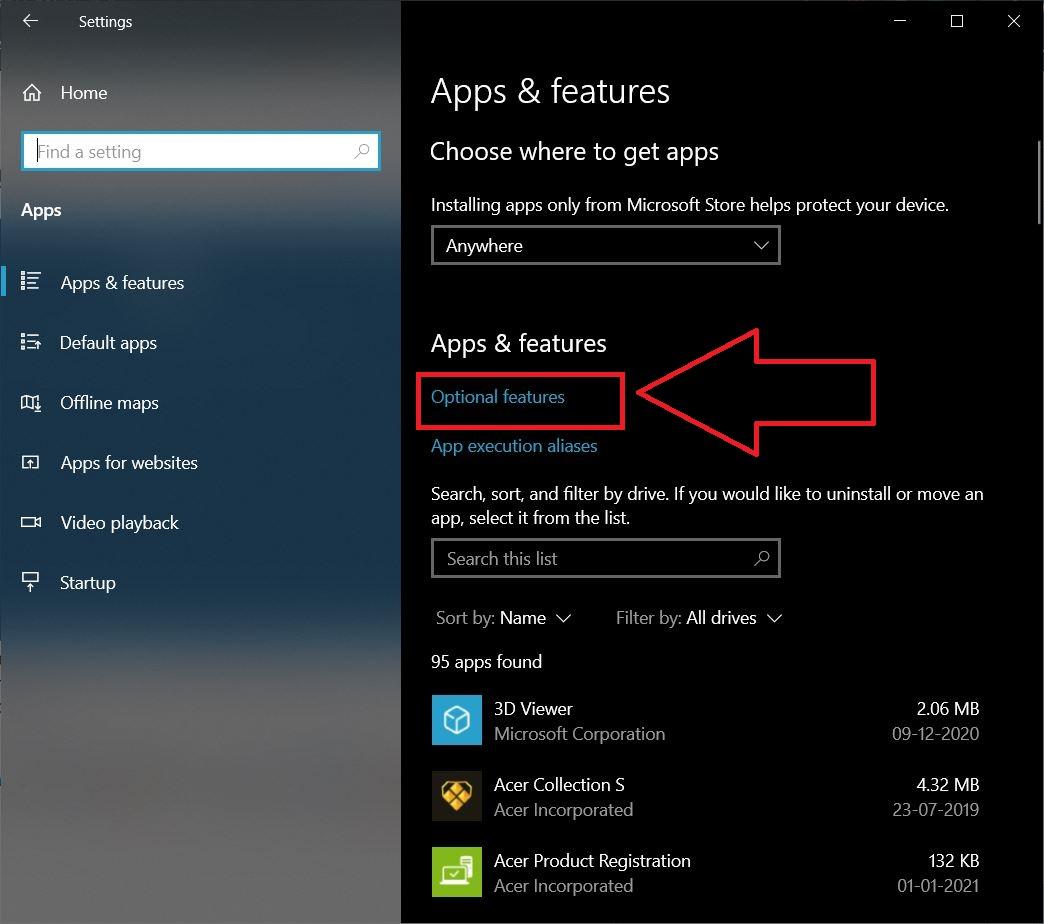Viewport: 1044px width, 924px height.
Task: Click the search magnifier in Find a setting
Action: click(362, 151)
